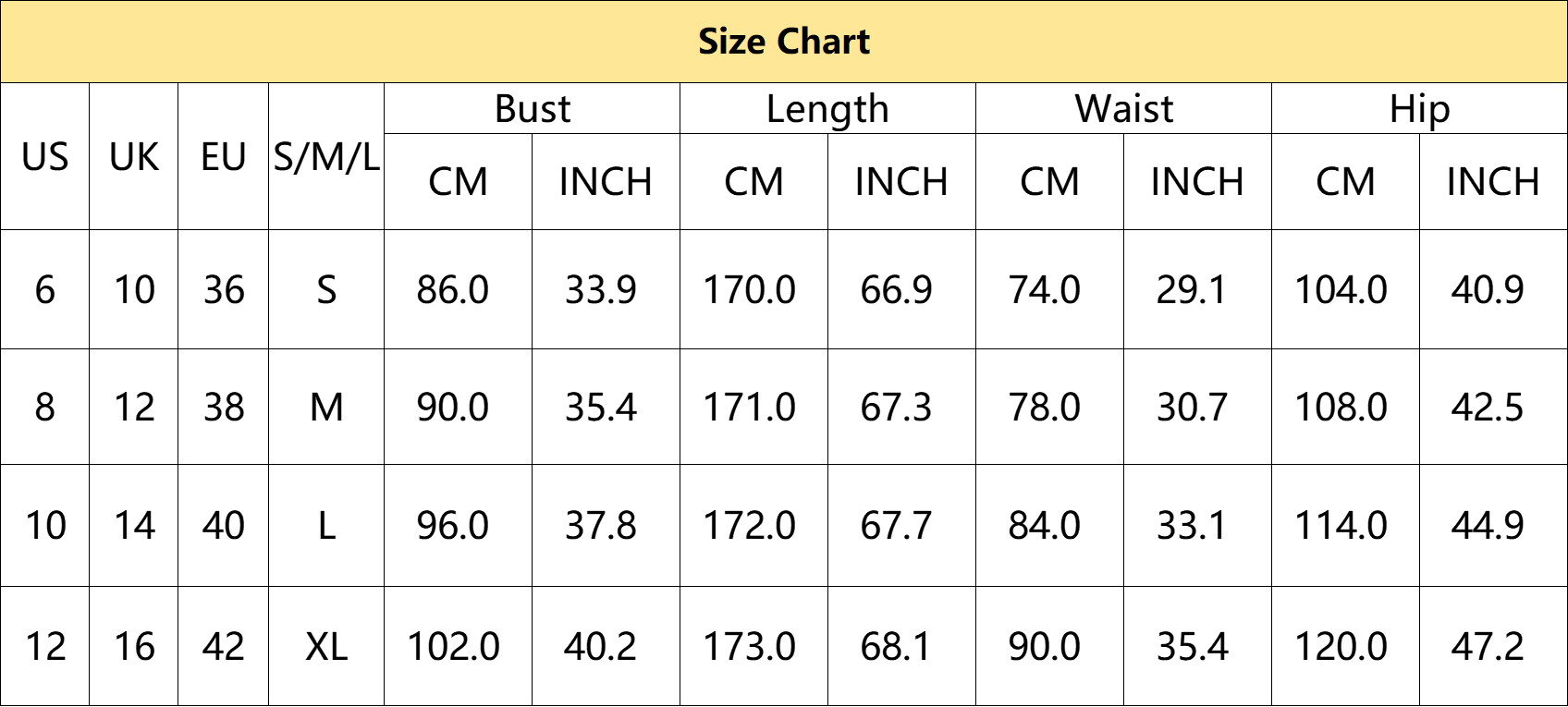Viewport: 1568px width, 707px height.
Task: Click the S/M/L header cell
Action: pyautogui.click(x=326, y=157)
